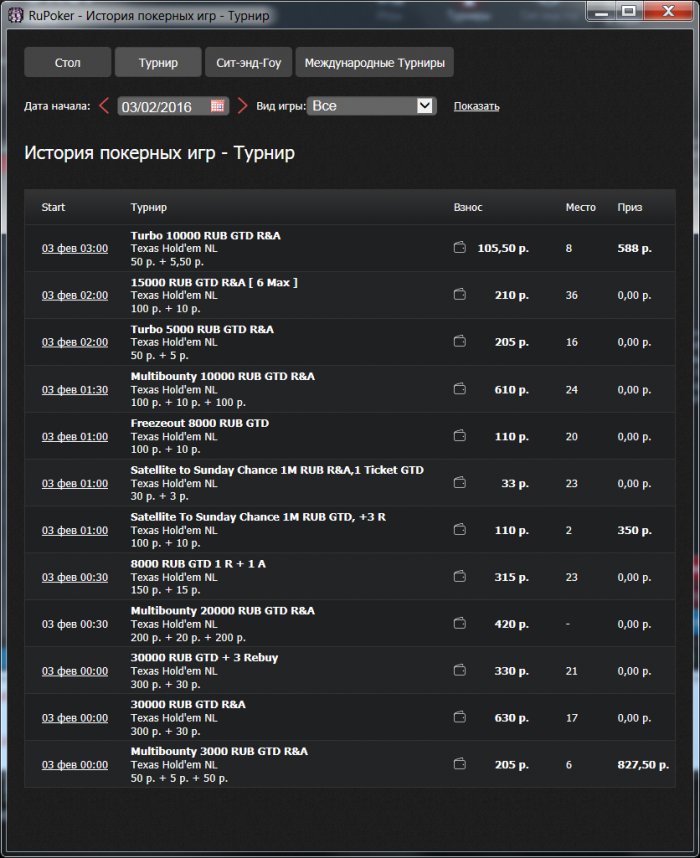Click the calendar icon in the date field

point(217,106)
